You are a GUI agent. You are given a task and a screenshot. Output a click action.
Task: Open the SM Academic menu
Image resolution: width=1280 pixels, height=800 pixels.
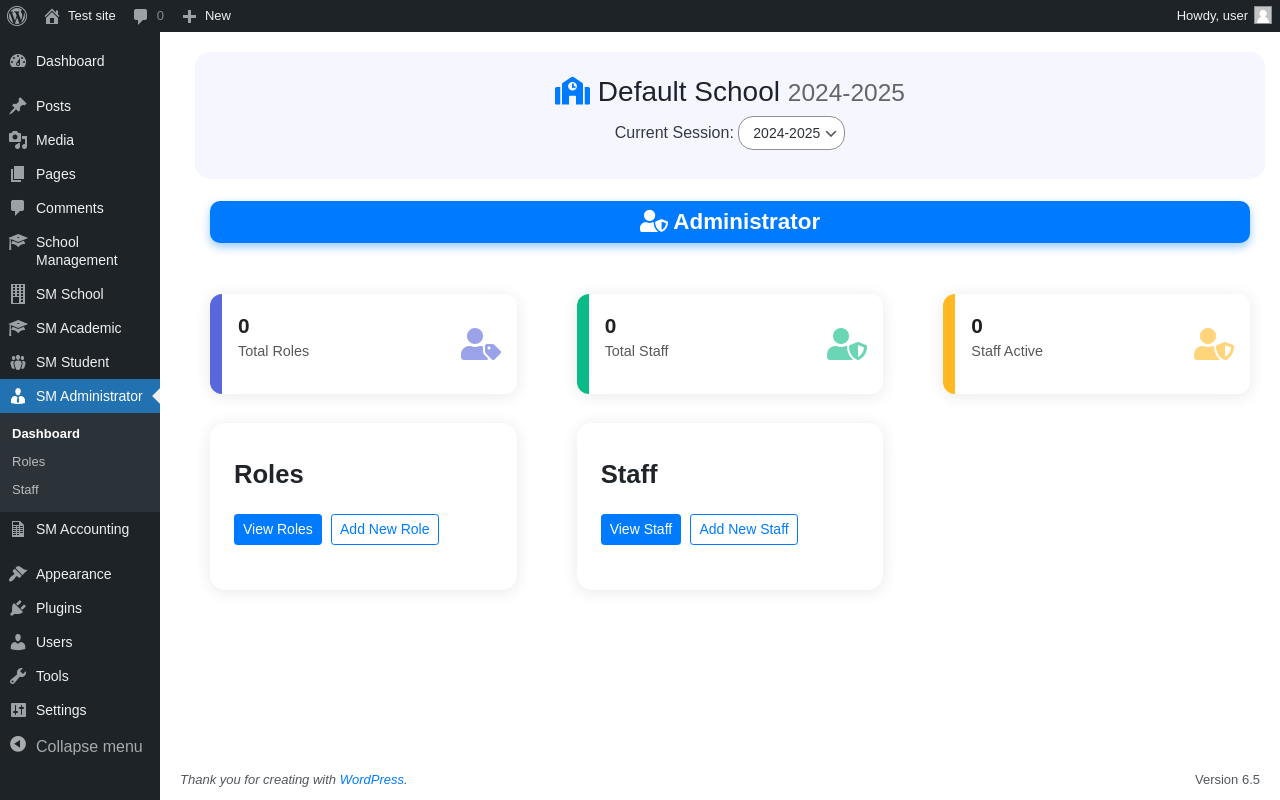click(x=80, y=328)
